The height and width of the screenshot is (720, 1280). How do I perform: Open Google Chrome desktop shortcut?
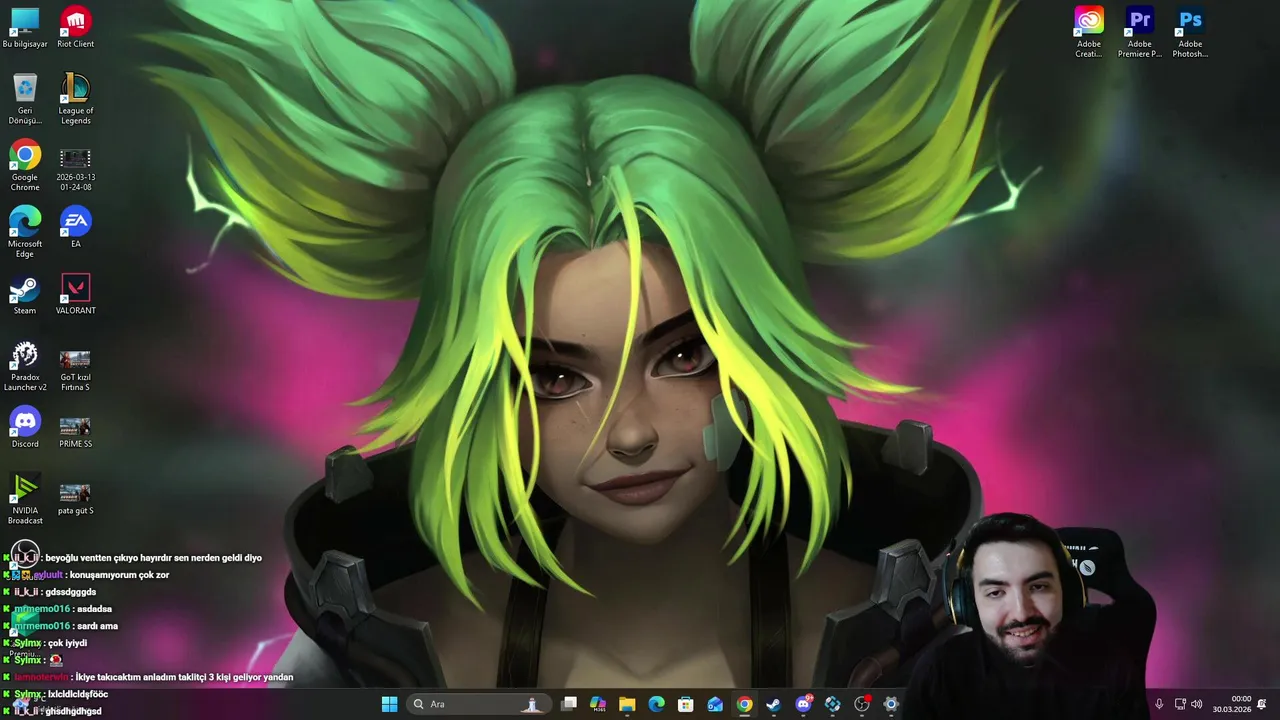point(25,166)
